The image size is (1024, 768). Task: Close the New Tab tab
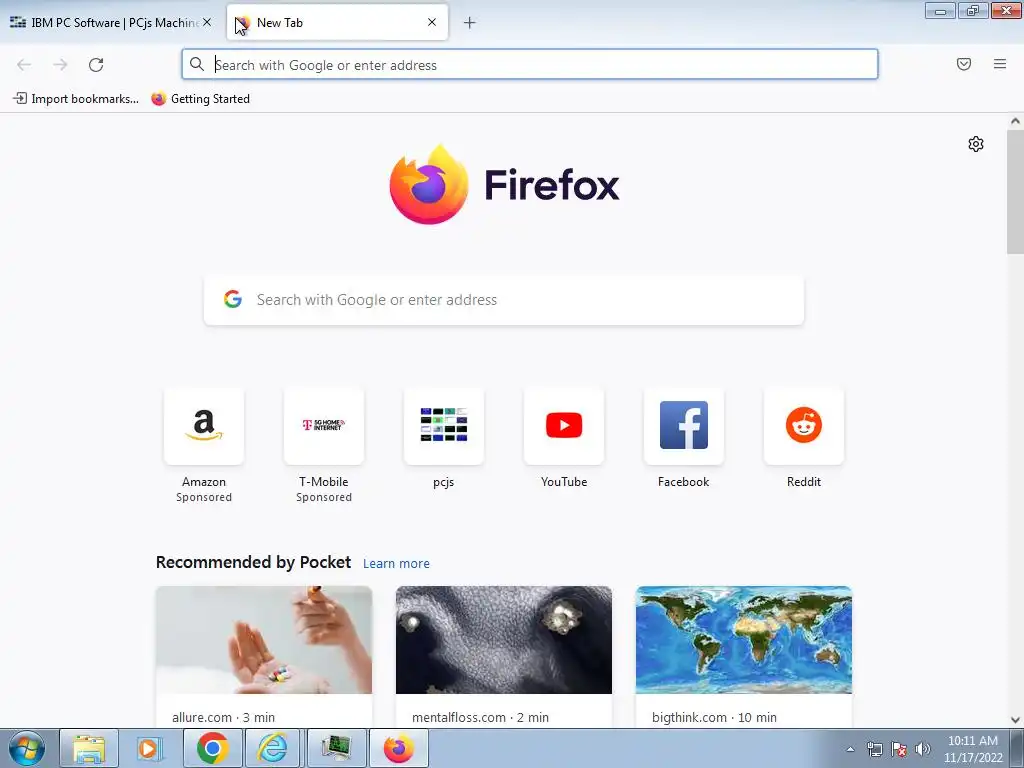point(432,22)
